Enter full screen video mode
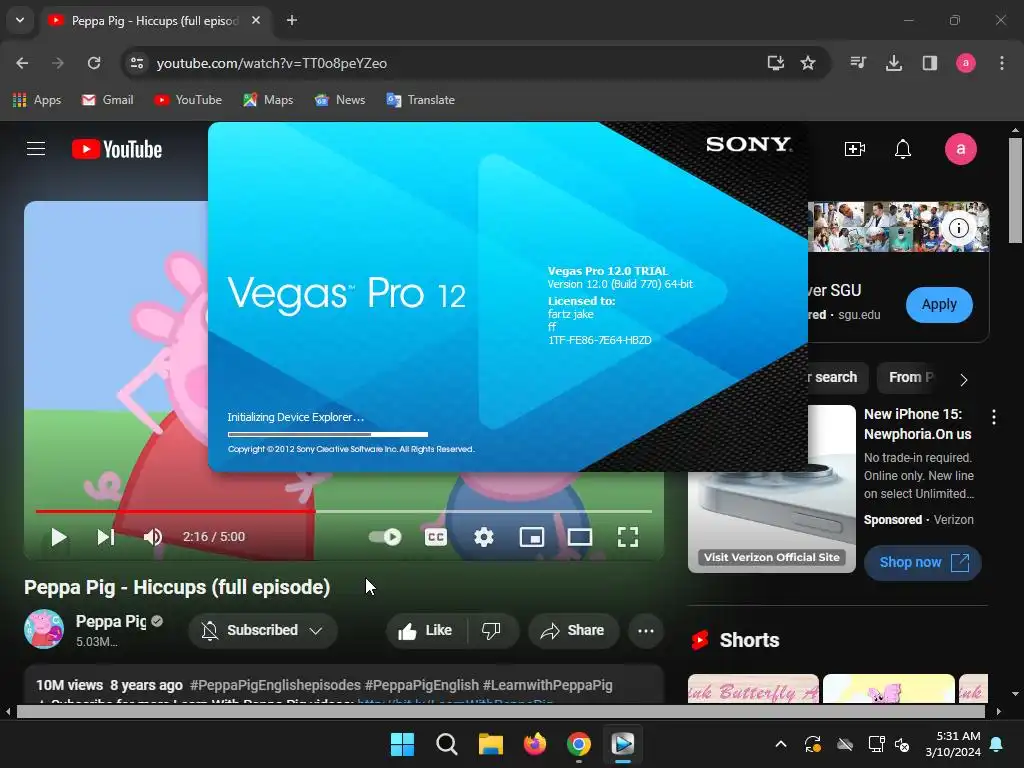 [x=628, y=537]
